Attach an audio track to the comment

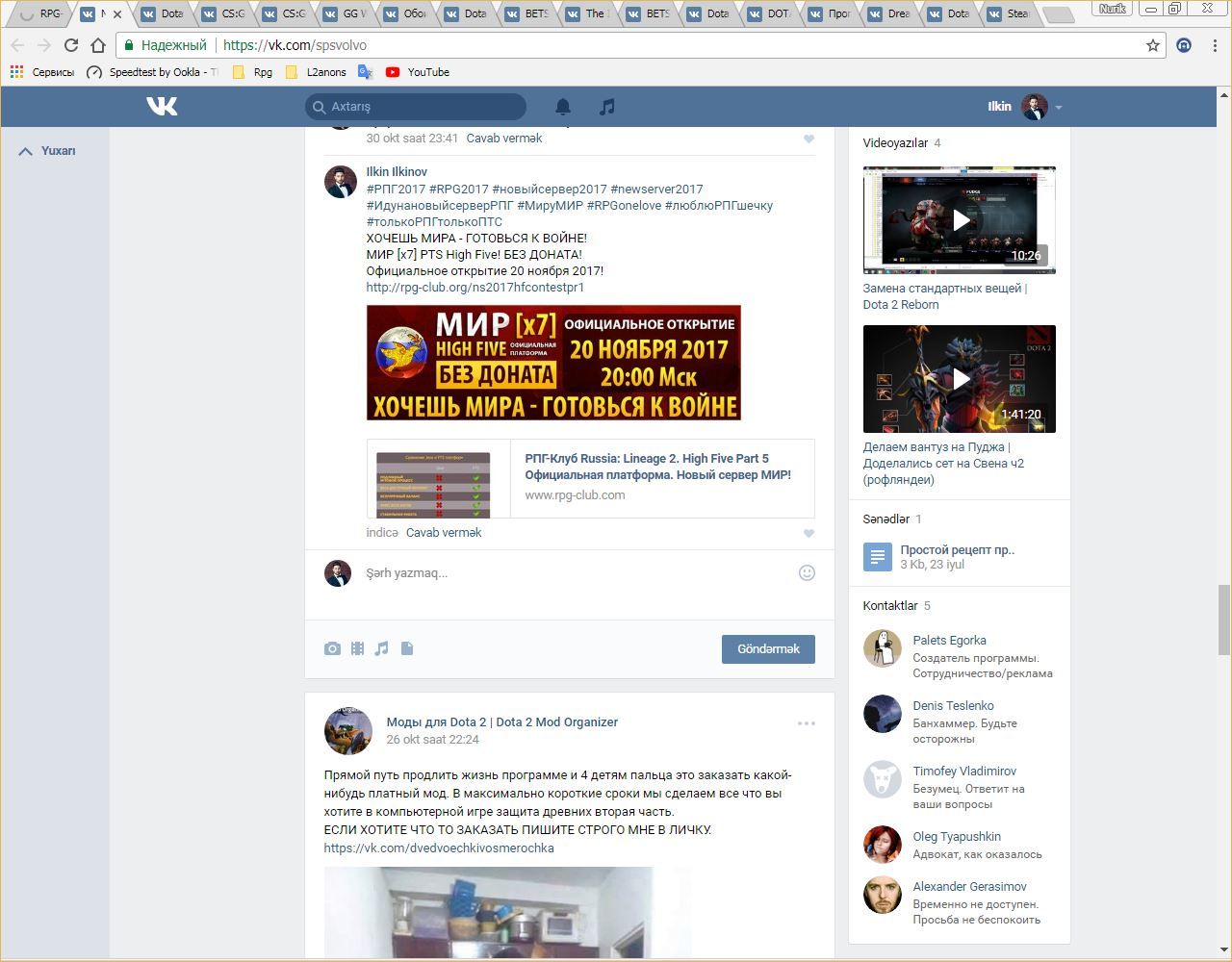[382, 648]
